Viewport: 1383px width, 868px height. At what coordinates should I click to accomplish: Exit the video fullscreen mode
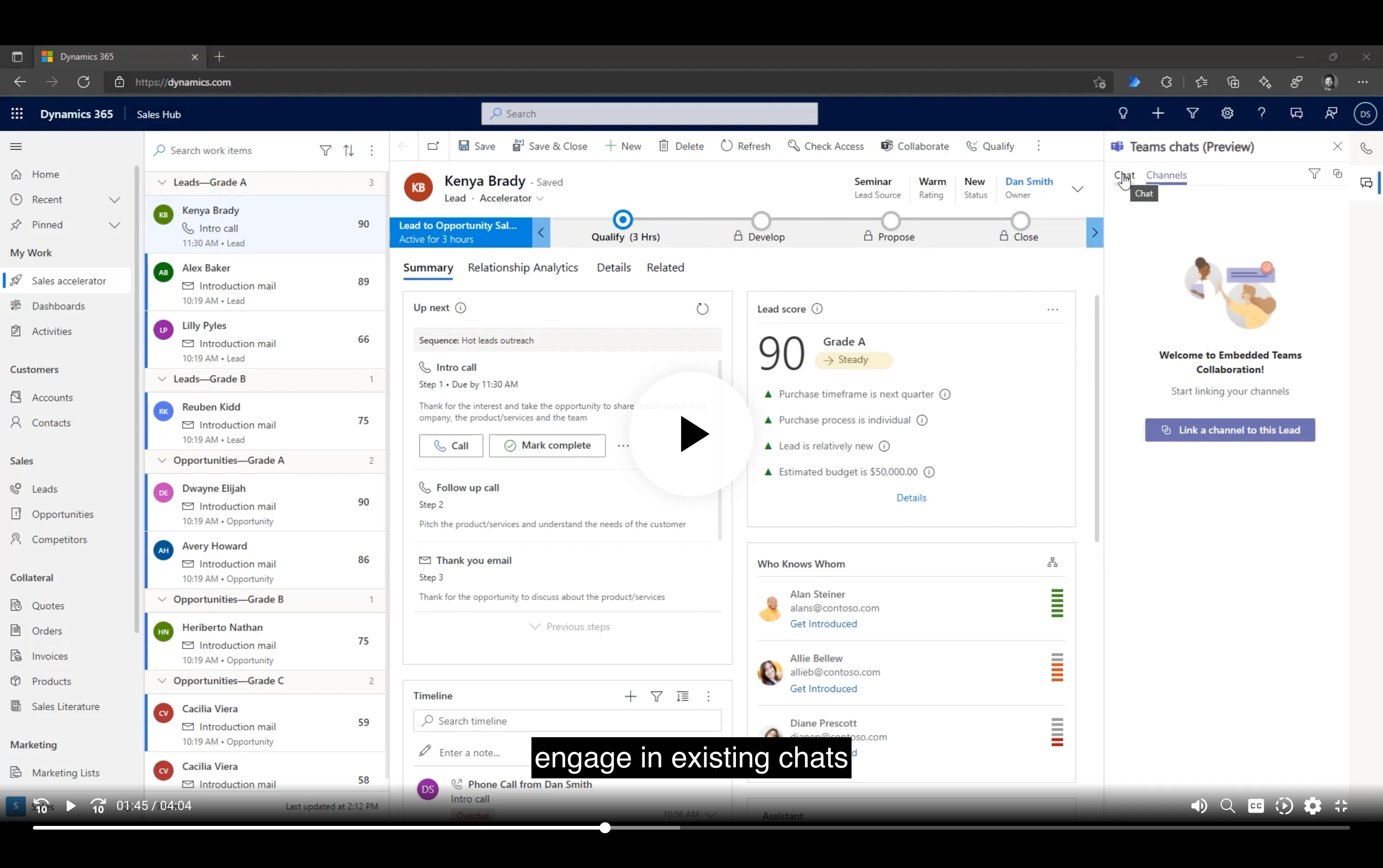(1341, 806)
